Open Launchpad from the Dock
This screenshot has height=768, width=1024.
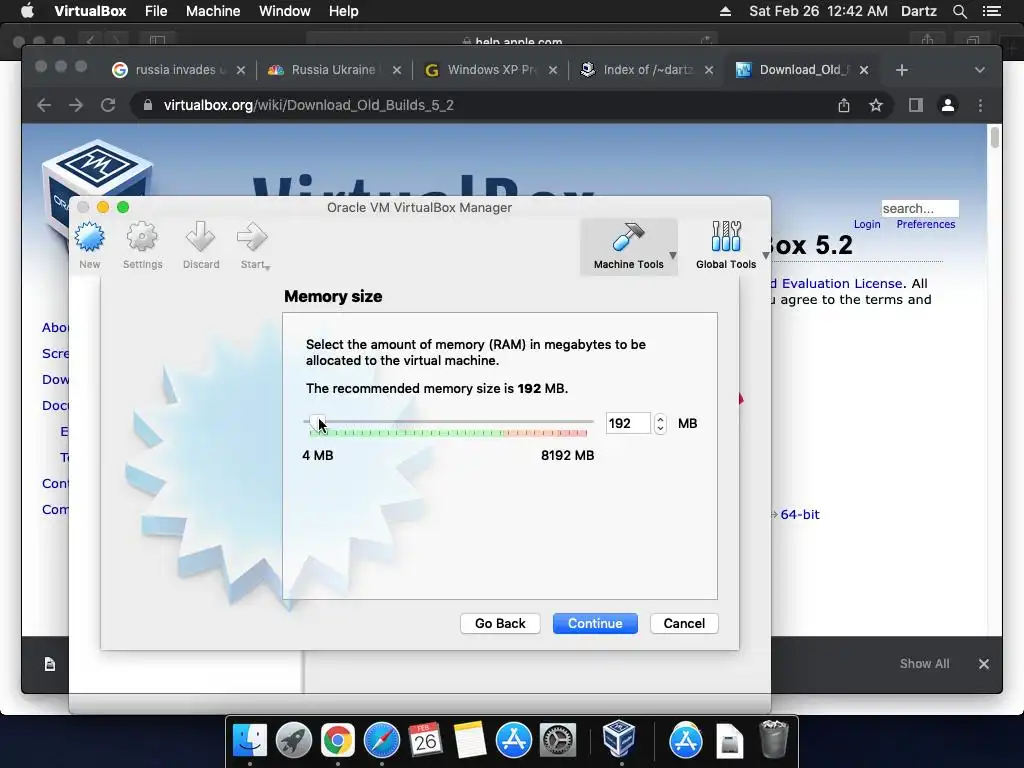pyautogui.click(x=293, y=740)
